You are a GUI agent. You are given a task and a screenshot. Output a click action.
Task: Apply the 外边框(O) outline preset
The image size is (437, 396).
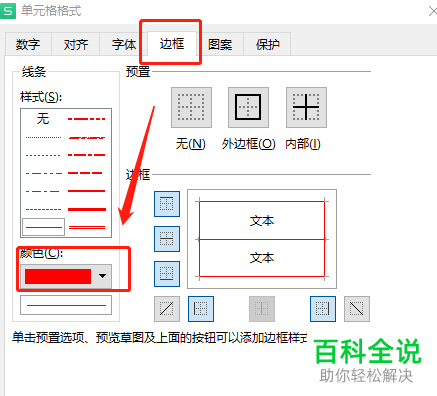click(x=248, y=107)
